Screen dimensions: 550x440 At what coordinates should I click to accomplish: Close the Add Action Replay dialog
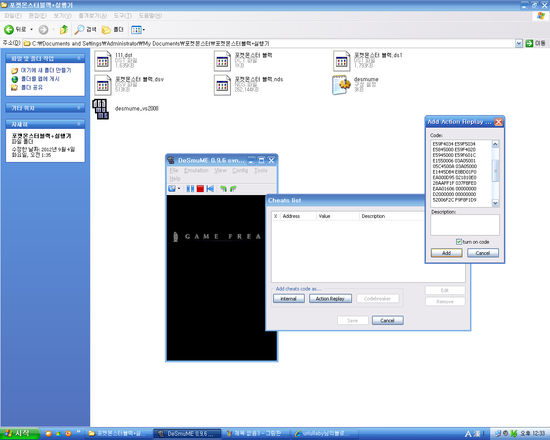click(498, 122)
